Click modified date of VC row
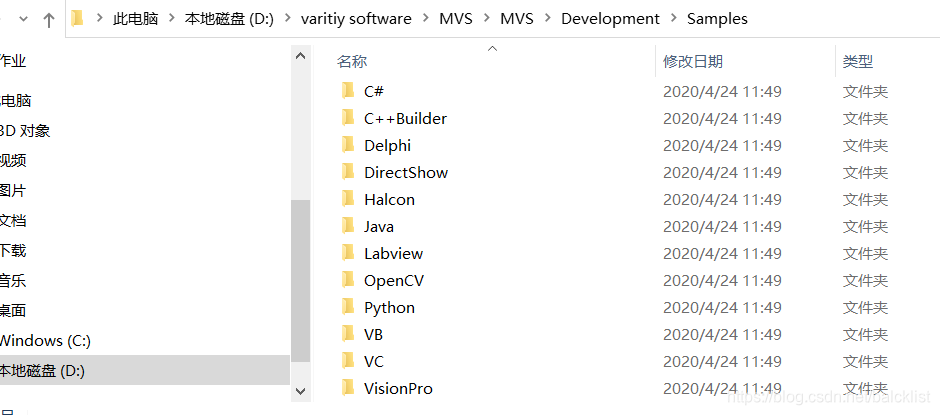Image resolution: width=940 pixels, height=415 pixels. pyautogui.click(x=722, y=361)
